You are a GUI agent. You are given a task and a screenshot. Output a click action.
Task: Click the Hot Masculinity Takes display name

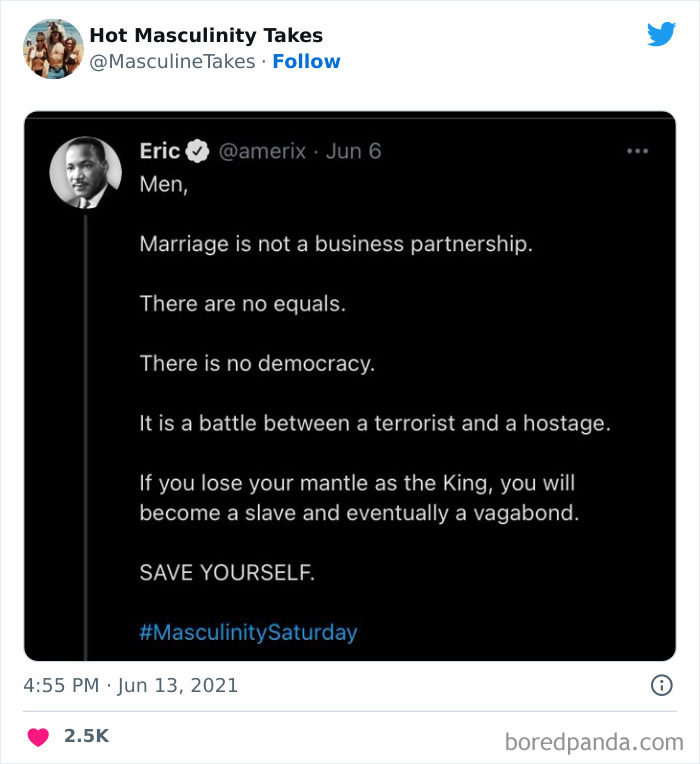pos(206,35)
